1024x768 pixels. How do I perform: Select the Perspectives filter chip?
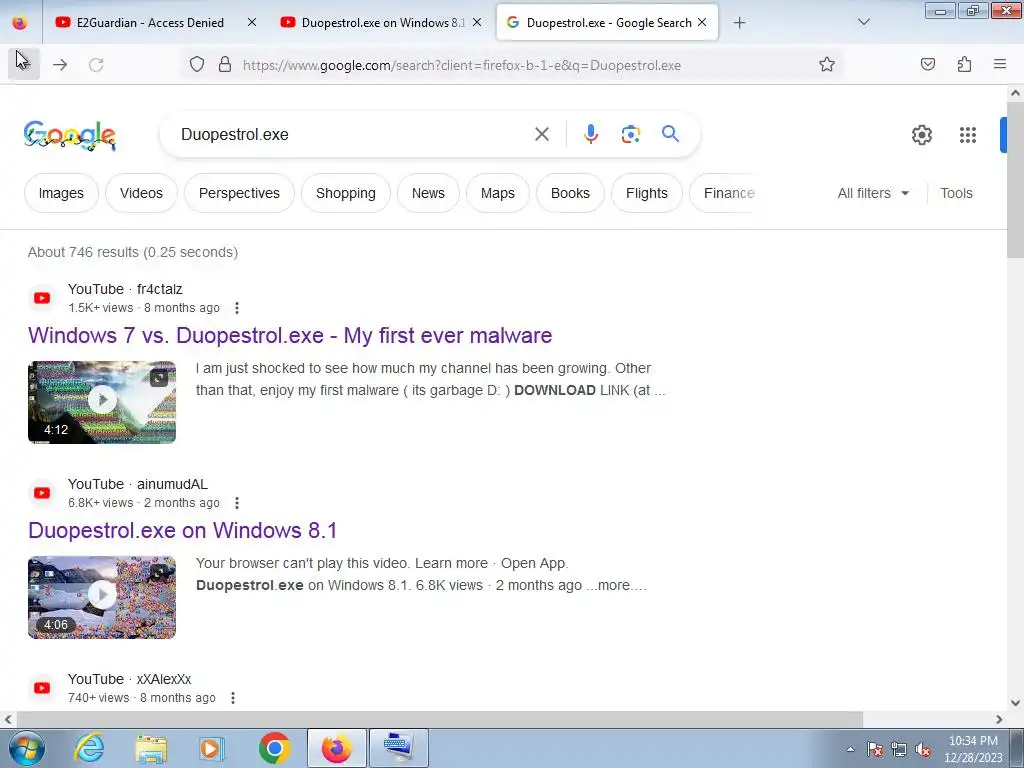tap(239, 193)
